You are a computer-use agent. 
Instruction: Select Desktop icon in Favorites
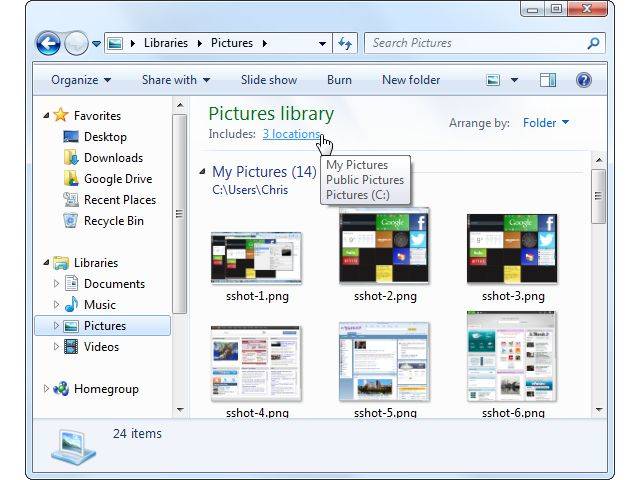pos(71,137)
